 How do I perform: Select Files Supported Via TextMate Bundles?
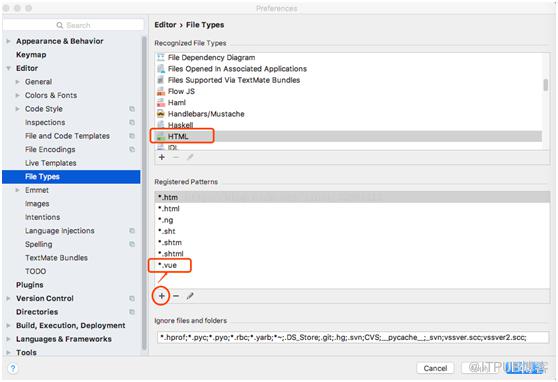pyautogui.click(x=349, y=80)
